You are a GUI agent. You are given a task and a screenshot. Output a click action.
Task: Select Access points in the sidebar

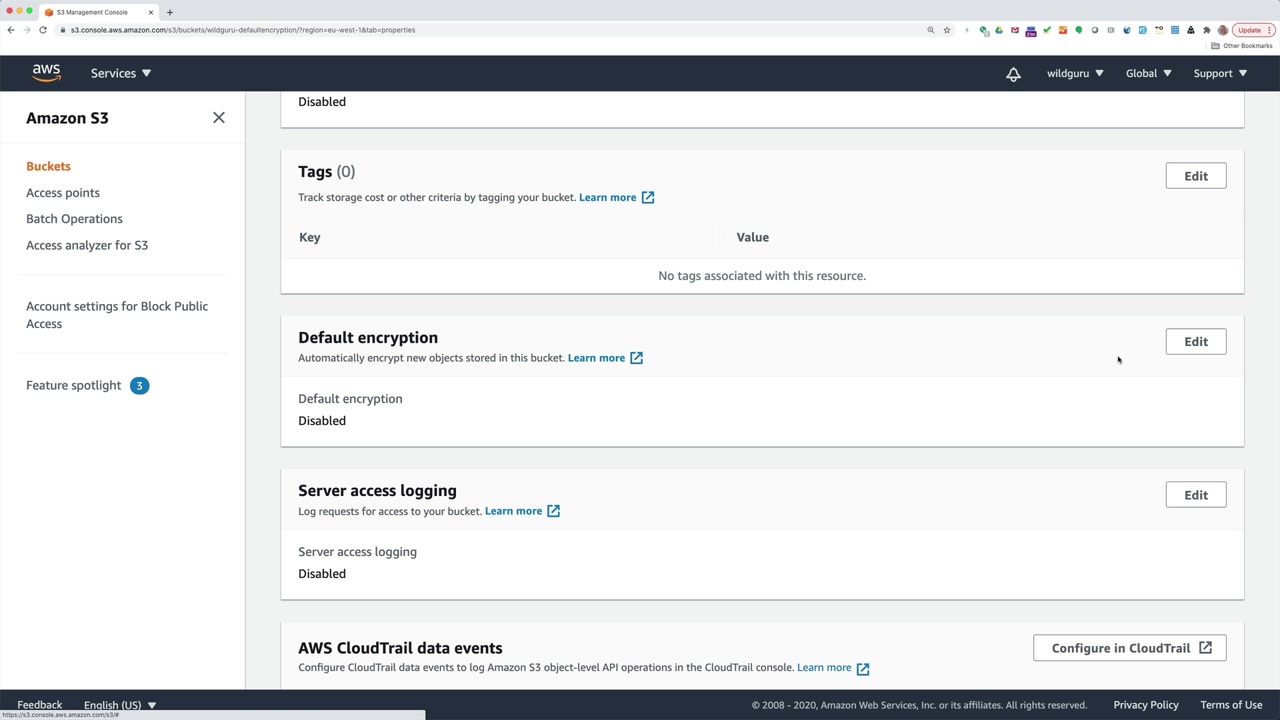pyautogui.click(x=63, y=193)
